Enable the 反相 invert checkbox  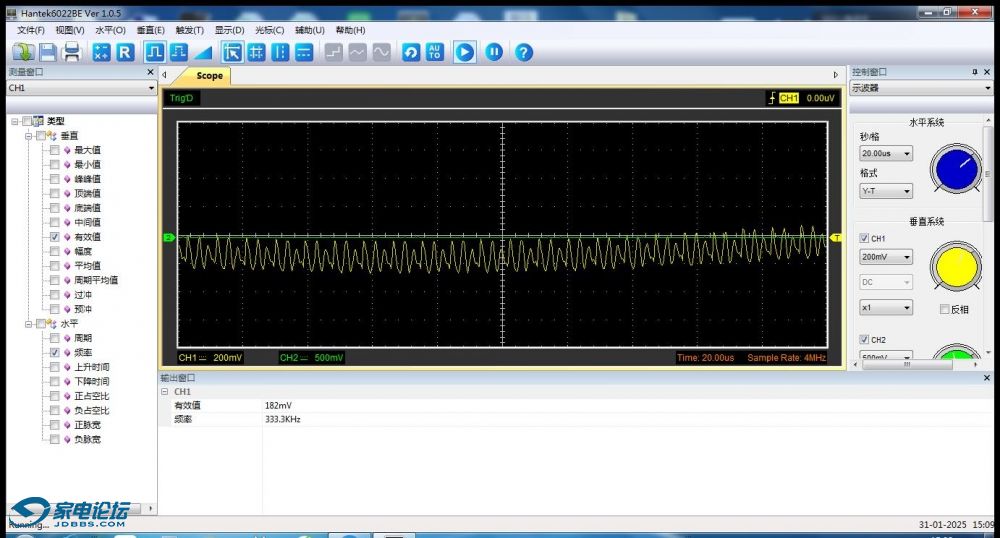(x=945, y=309)
